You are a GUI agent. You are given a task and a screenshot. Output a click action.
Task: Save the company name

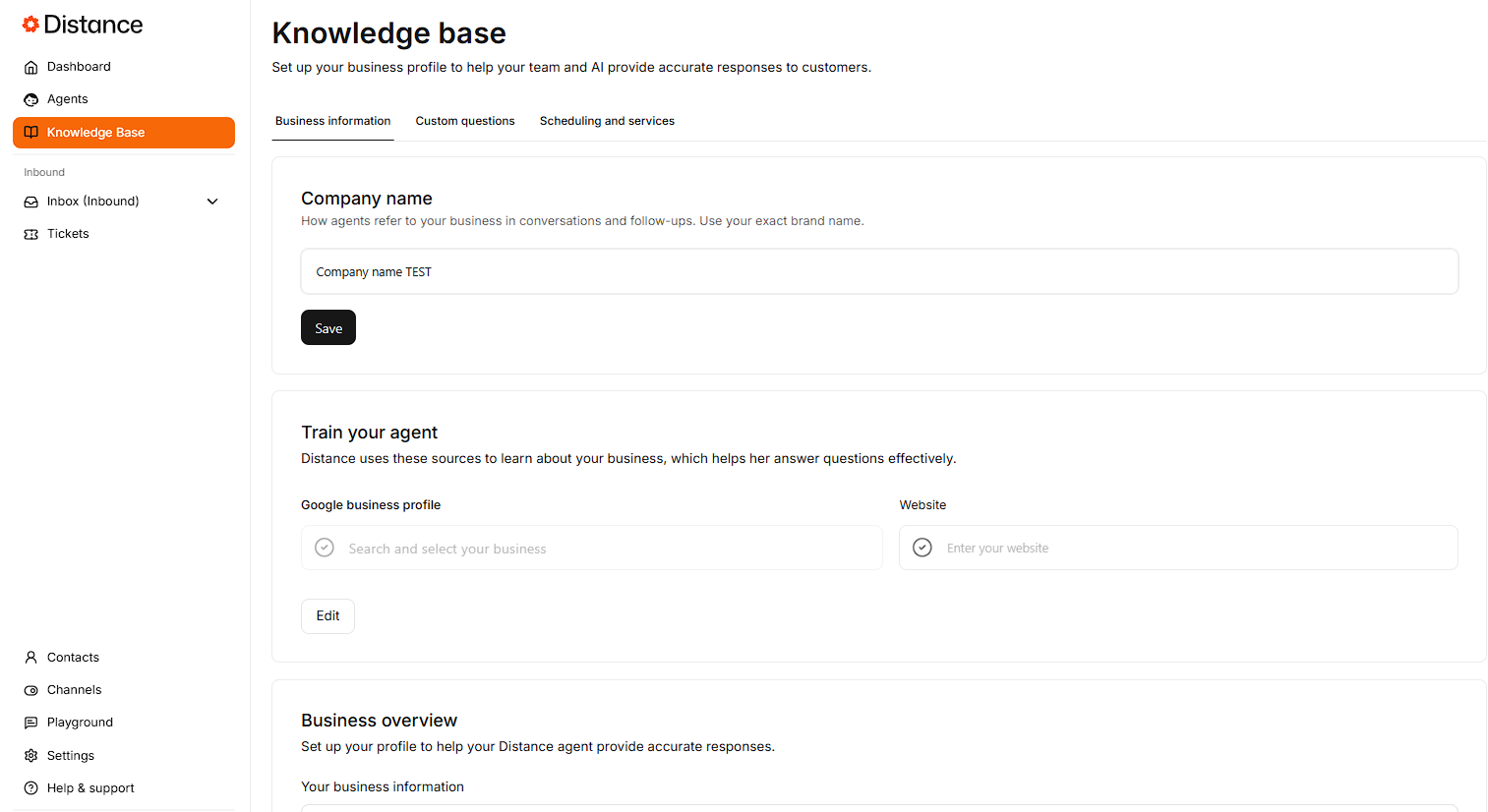click(328, 328)
